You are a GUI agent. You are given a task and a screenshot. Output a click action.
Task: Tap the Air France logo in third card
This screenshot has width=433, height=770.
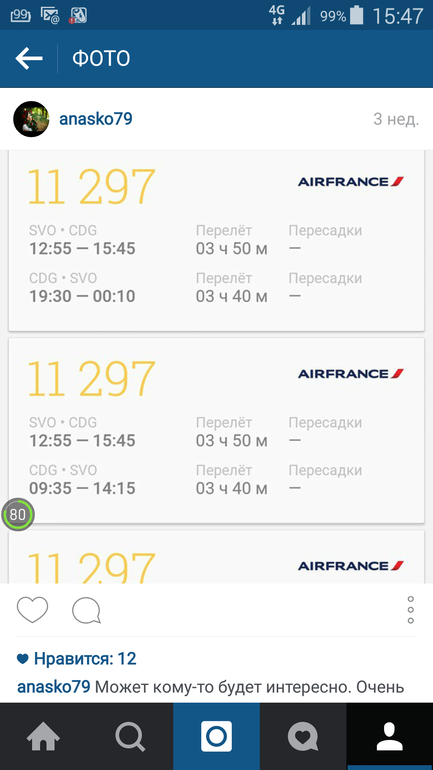pyautogui.click(x=351, y=566)
